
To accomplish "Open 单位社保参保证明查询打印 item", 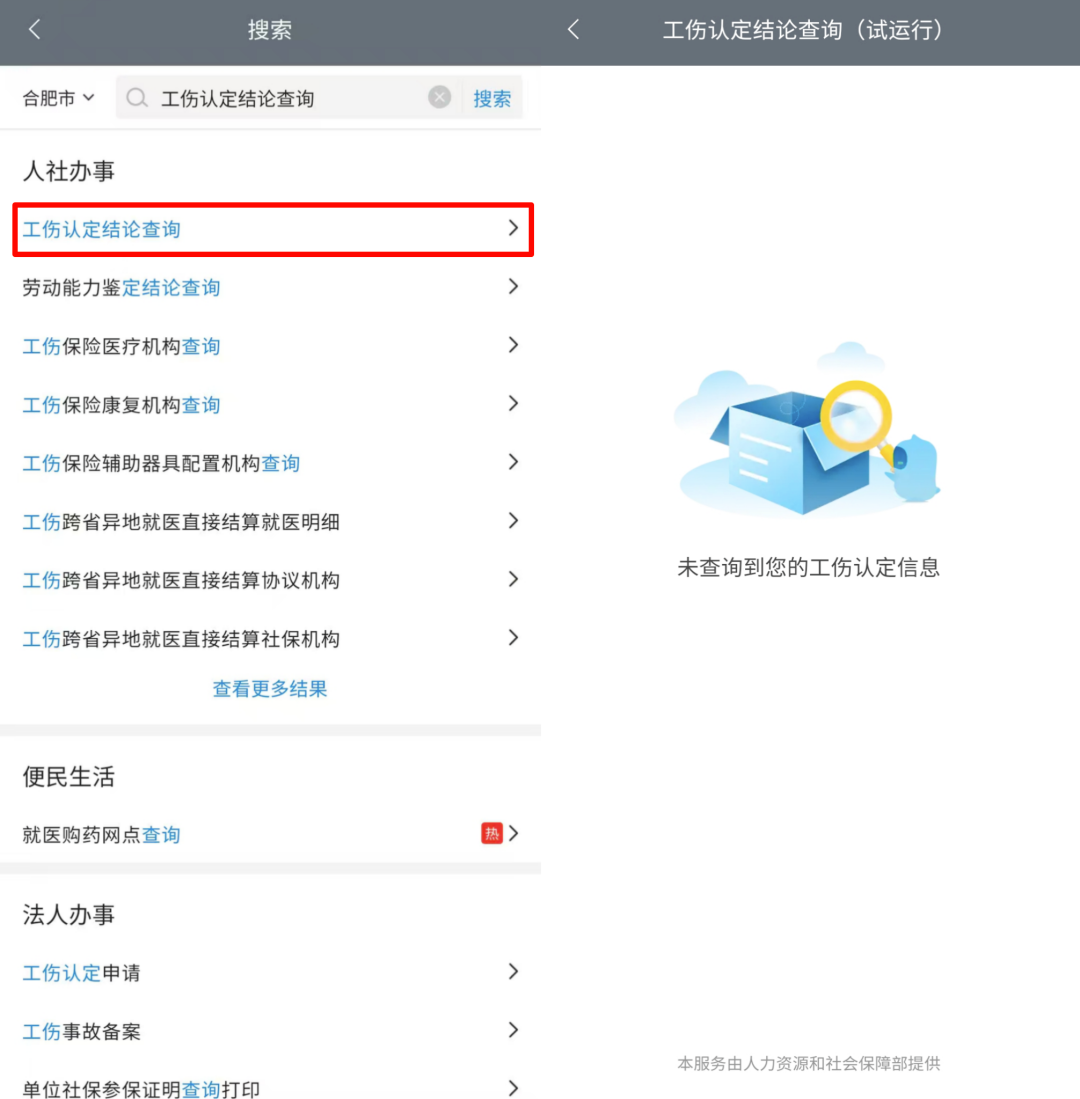I will (x=271, y=1088).
